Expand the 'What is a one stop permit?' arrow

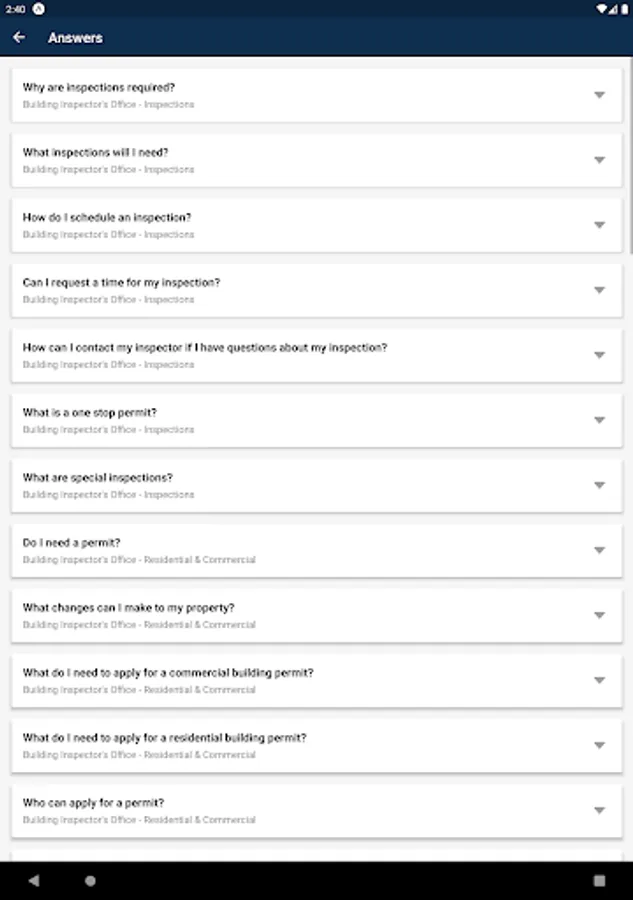[x=599, y=420]
